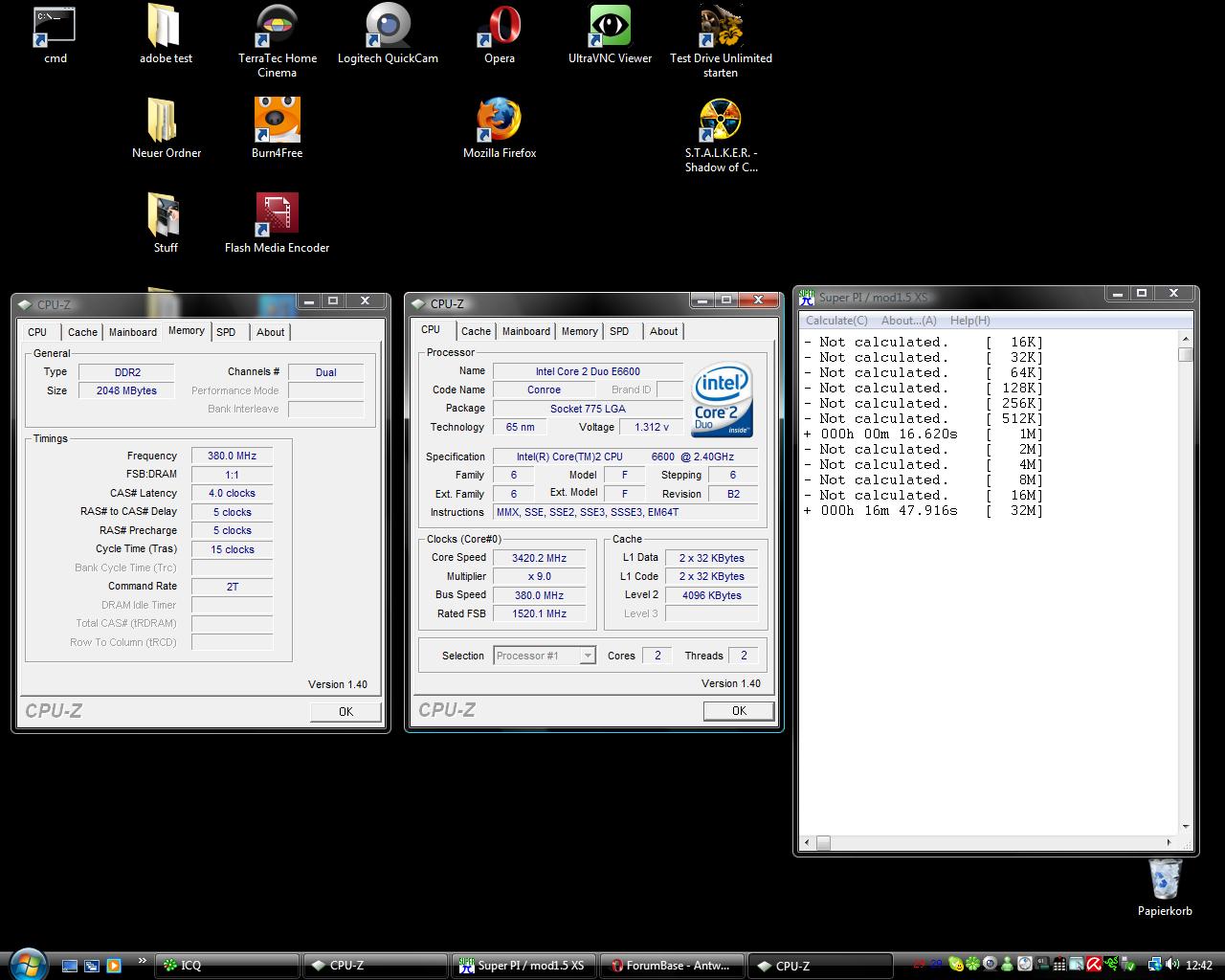The width and height of the screenshot is (1225, 980).
Task: Switch to CPU tab in Memory CPU-Z window
Action: tap(37, 332)
